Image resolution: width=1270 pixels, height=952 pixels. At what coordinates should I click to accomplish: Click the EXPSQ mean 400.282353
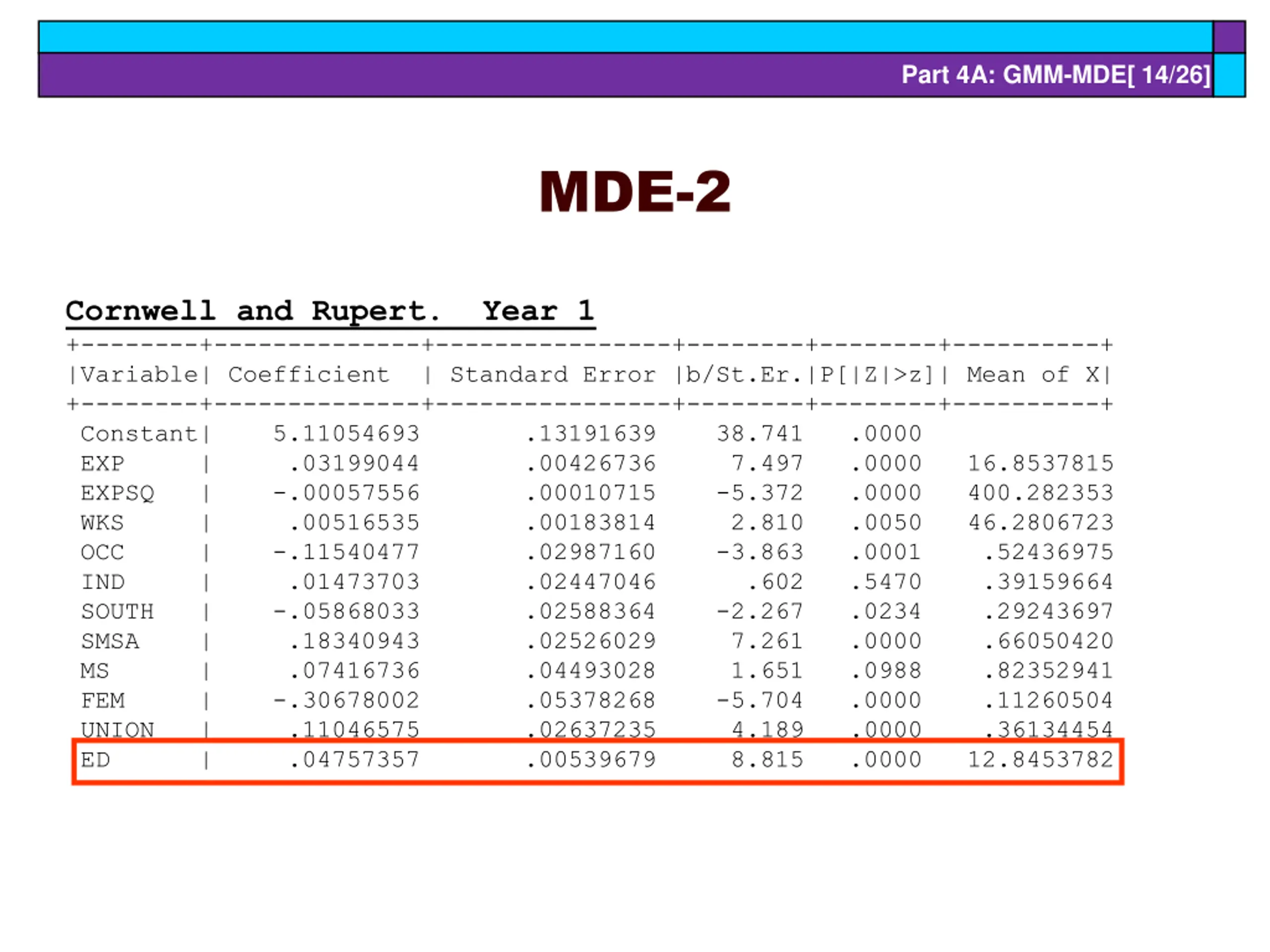click(x=1041, y=493)
